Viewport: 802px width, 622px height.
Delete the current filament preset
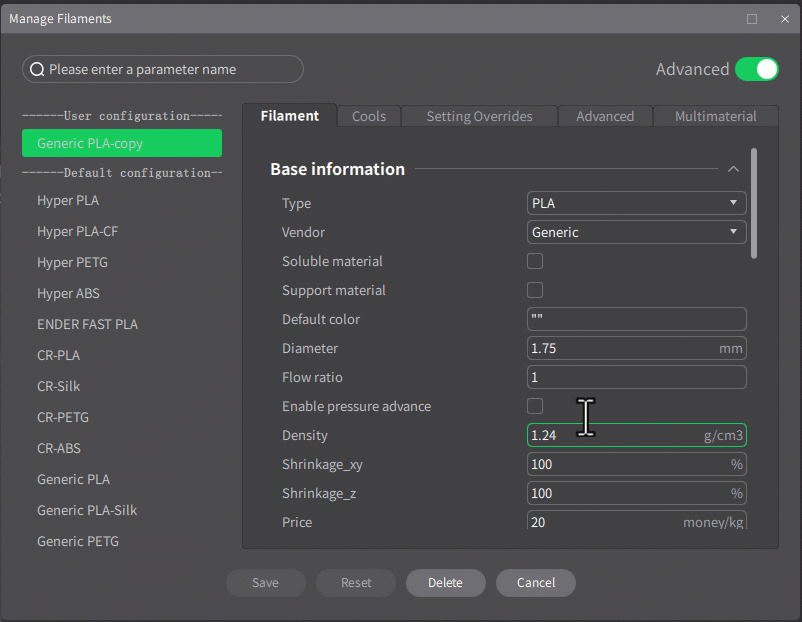click(445, 583)
